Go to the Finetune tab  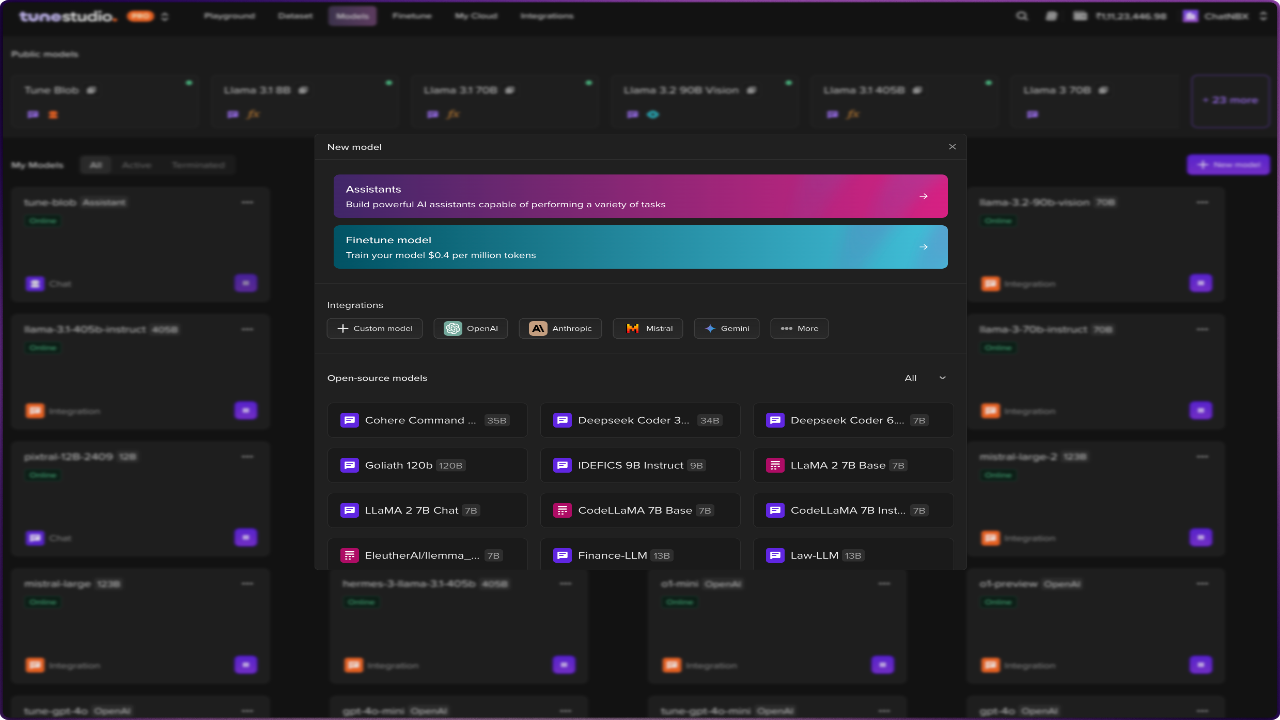tap(412, 16)
